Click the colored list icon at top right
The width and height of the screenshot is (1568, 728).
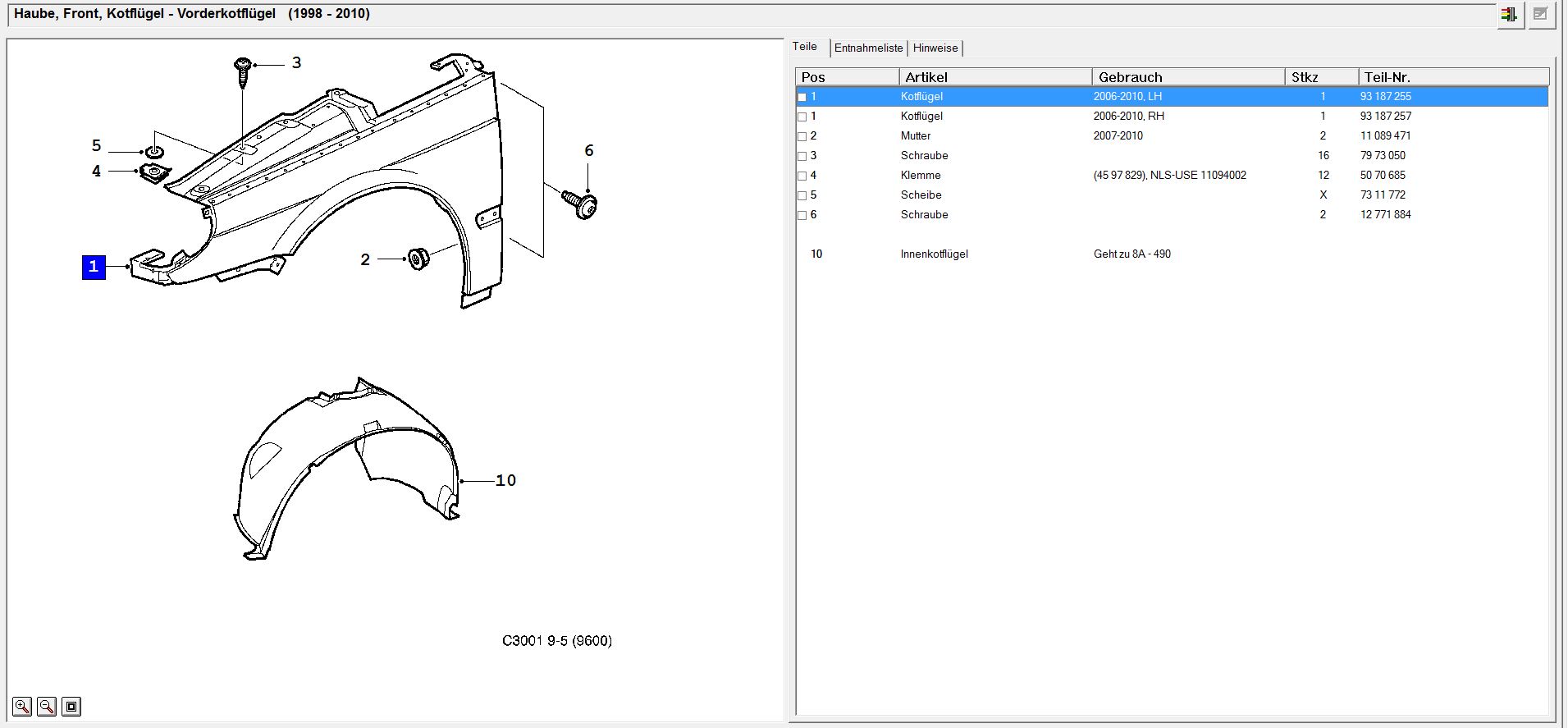[x=1509, y=15]
